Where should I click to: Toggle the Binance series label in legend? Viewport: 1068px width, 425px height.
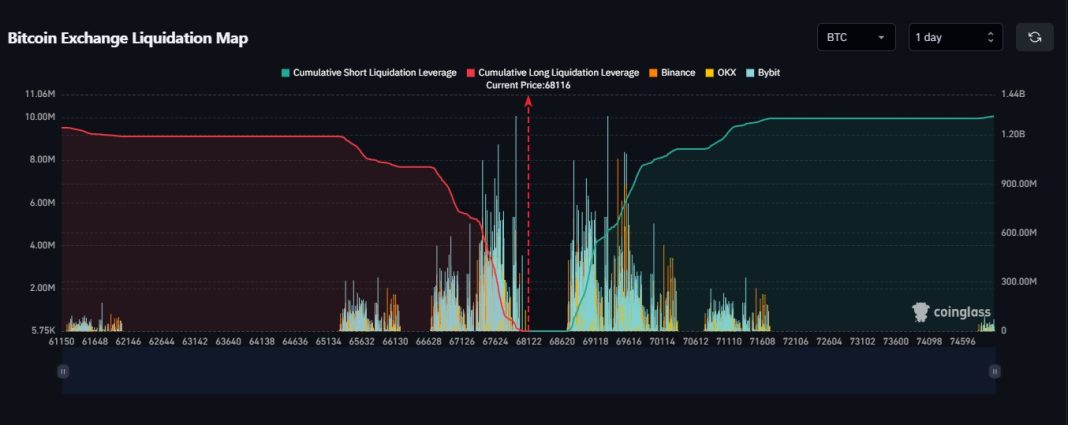tap(678, 73)
